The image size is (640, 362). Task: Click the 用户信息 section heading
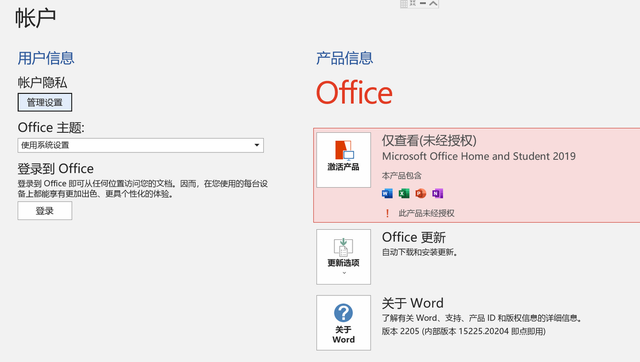point(46,58)
